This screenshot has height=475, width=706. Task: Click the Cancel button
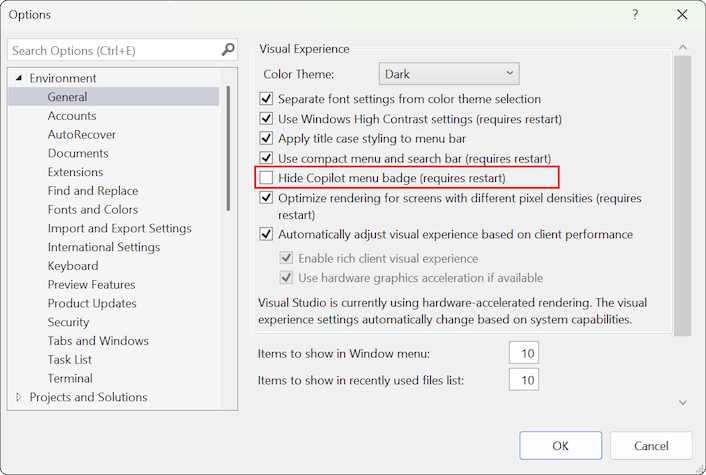click(650, 446)
